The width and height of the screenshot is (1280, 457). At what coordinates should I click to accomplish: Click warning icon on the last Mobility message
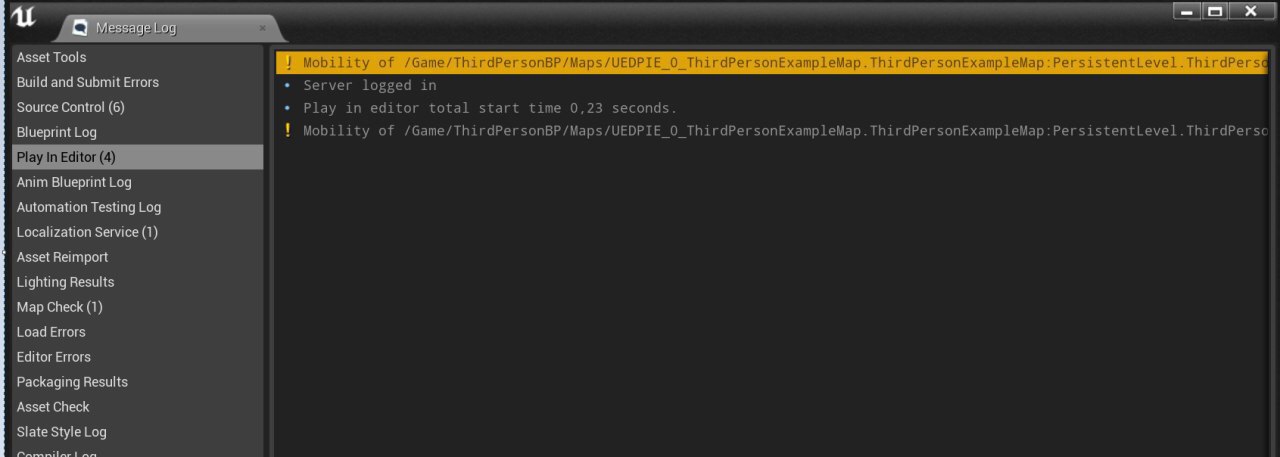(288, 131)
